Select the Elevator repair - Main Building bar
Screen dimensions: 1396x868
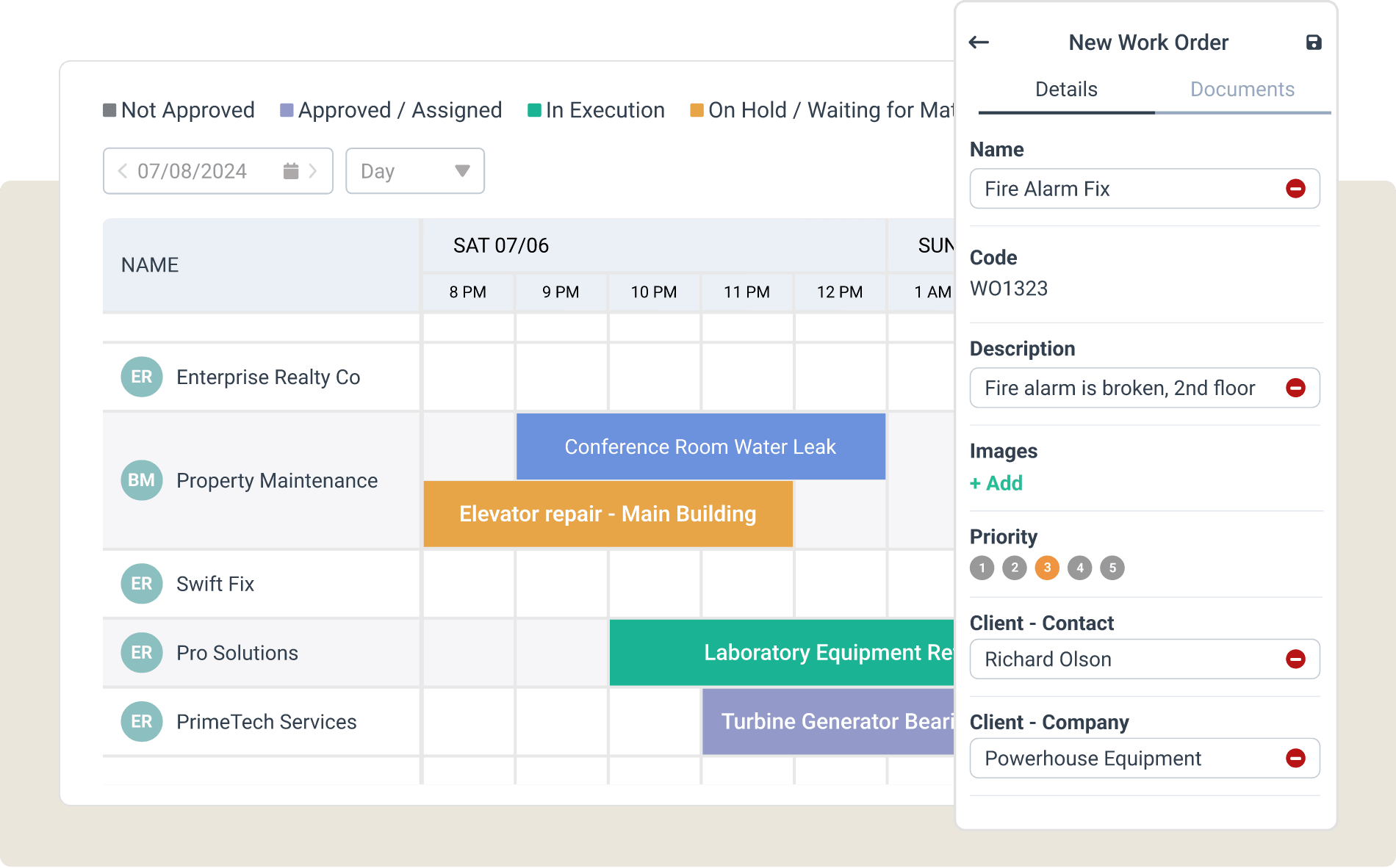pos(608,514)
